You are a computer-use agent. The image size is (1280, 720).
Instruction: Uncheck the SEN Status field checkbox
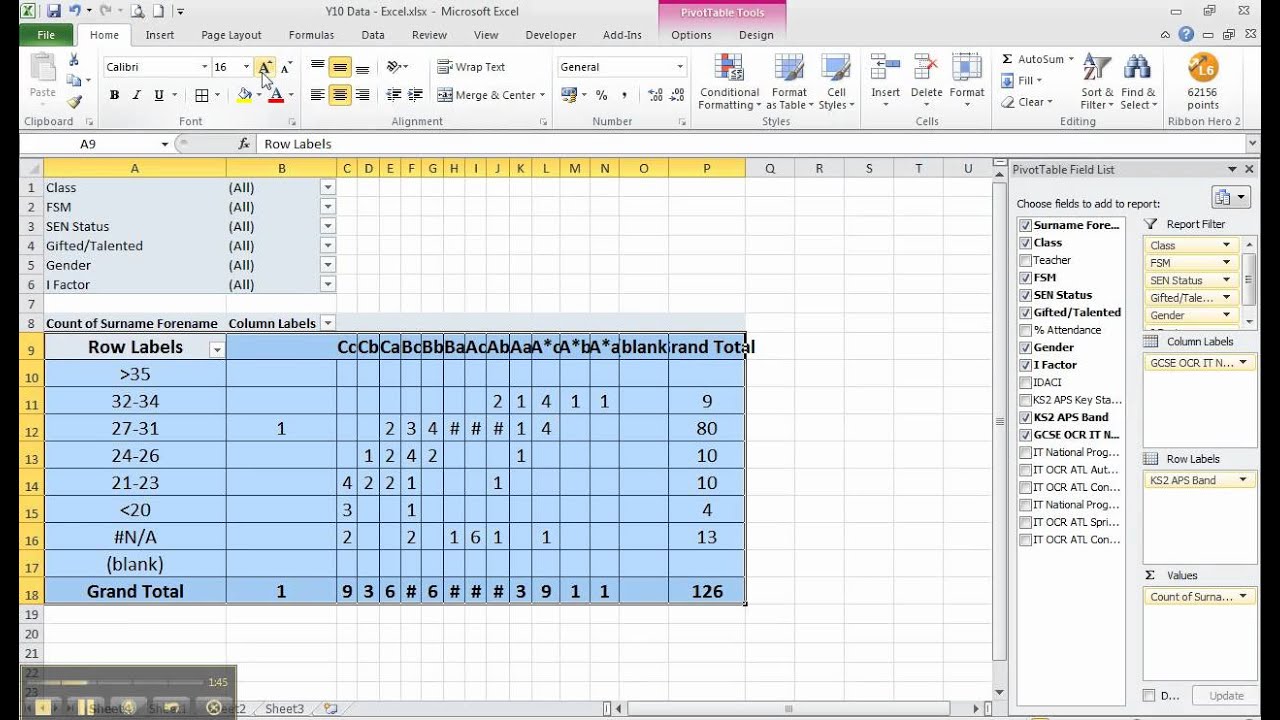click(x=1025, y=295)
